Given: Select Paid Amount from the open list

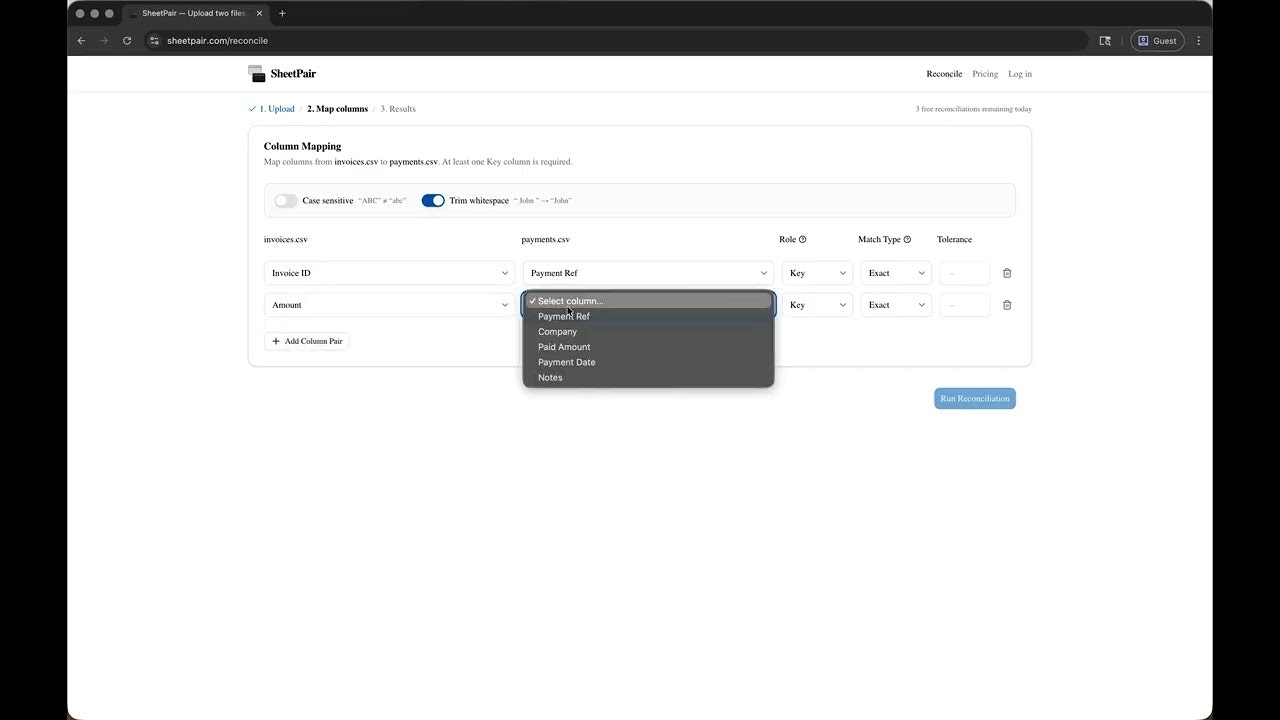Looking at the screenshot, I should pyautogui.click(x=648, y=347).
